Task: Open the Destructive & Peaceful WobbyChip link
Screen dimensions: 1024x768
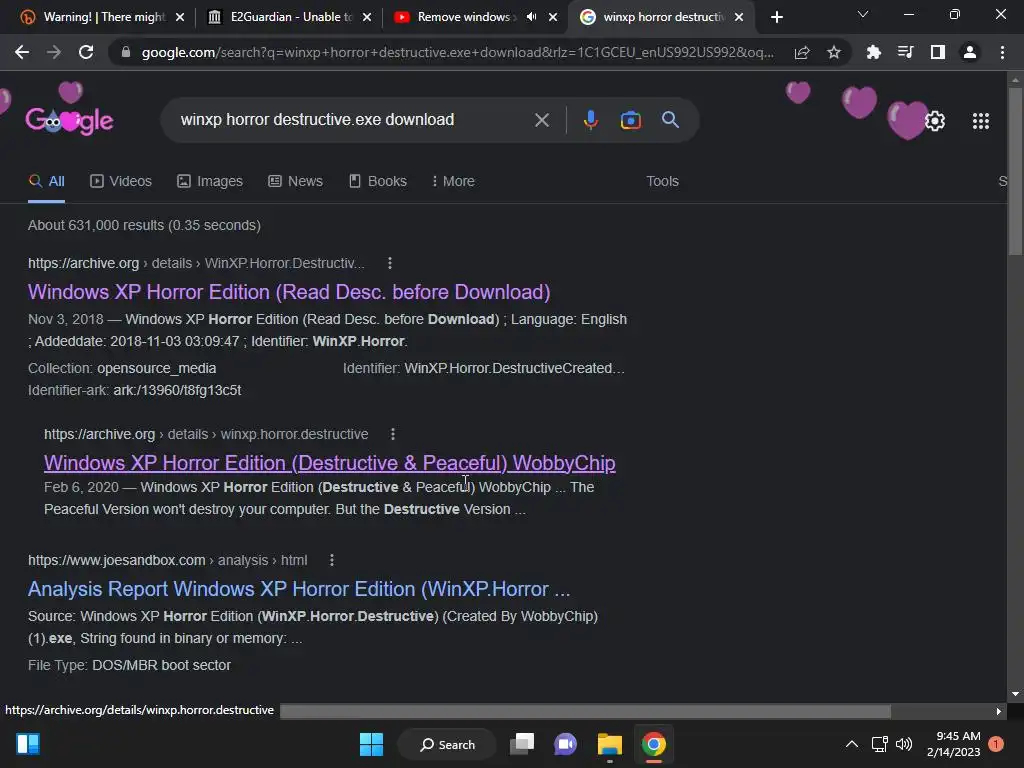Action: click(x=329, y=463)
